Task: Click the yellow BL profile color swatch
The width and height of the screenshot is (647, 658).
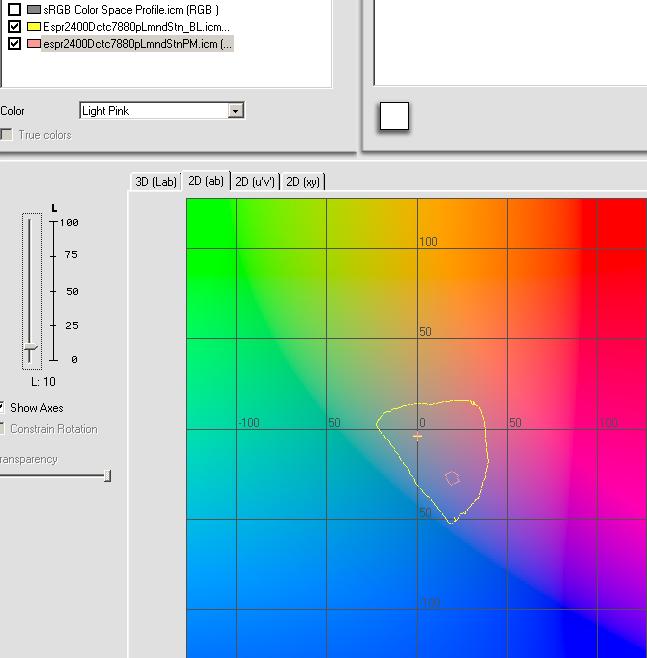Action: pyautogui.click(x=34, y=26)
